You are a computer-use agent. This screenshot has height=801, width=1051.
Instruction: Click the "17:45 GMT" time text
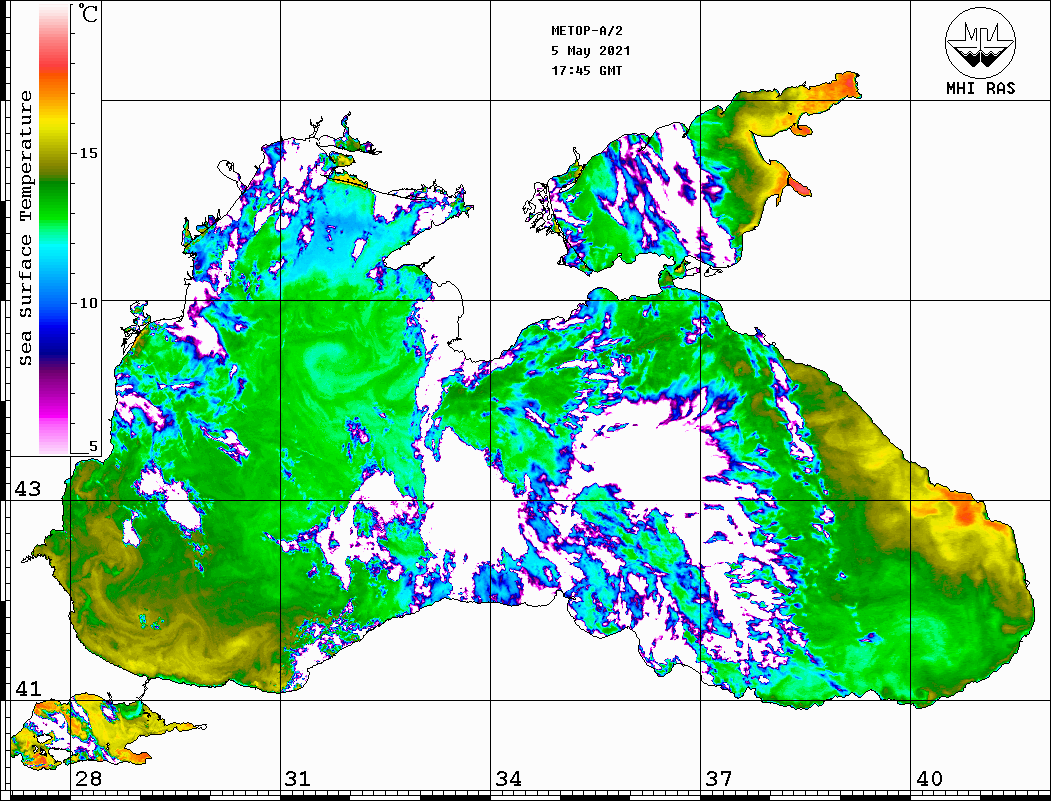click(x=586, y=70)
